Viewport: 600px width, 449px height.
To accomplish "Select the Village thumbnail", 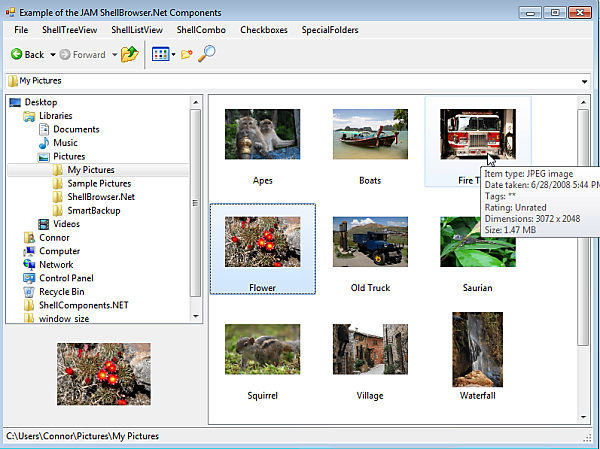I will [x=370, y=349].
